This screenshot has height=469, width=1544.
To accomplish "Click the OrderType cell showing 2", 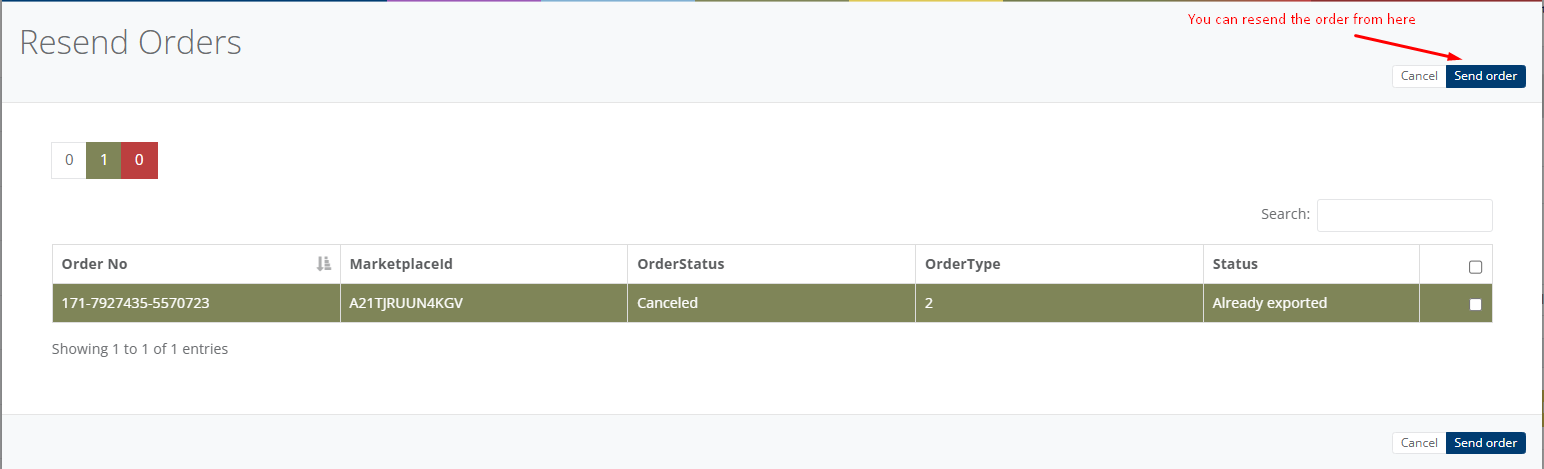I will click(x=929, y=303).
